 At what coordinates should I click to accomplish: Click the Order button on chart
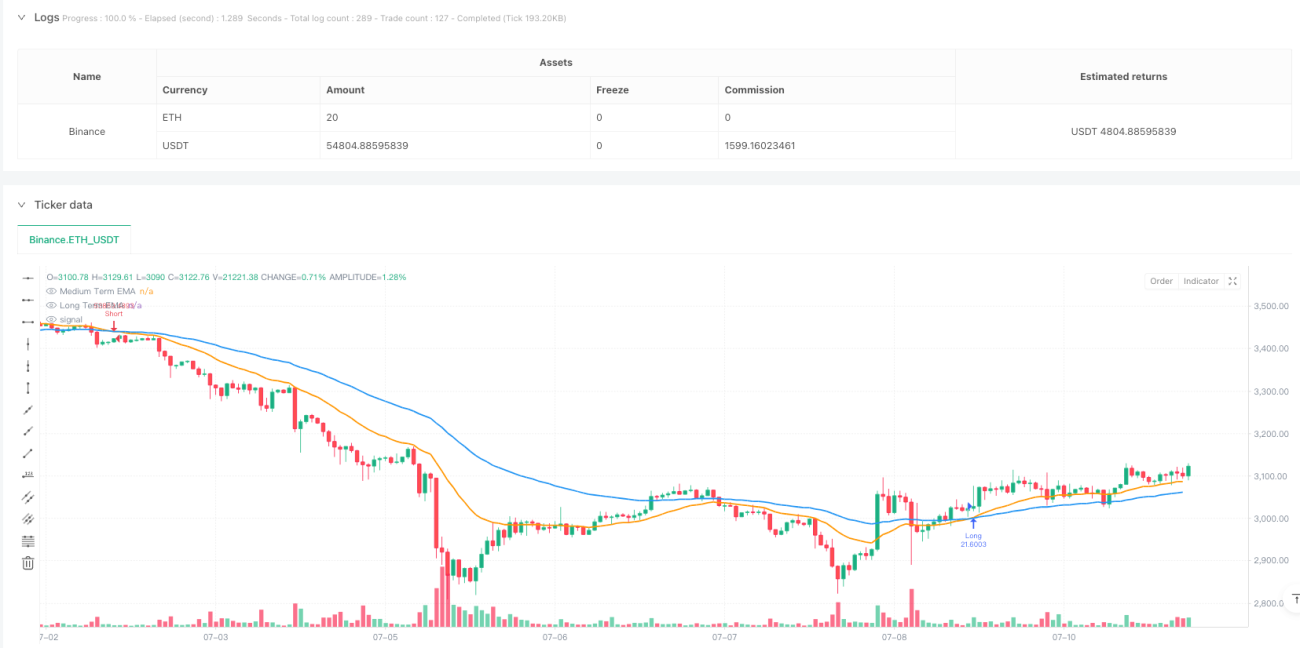click(x=1161, y=281)
